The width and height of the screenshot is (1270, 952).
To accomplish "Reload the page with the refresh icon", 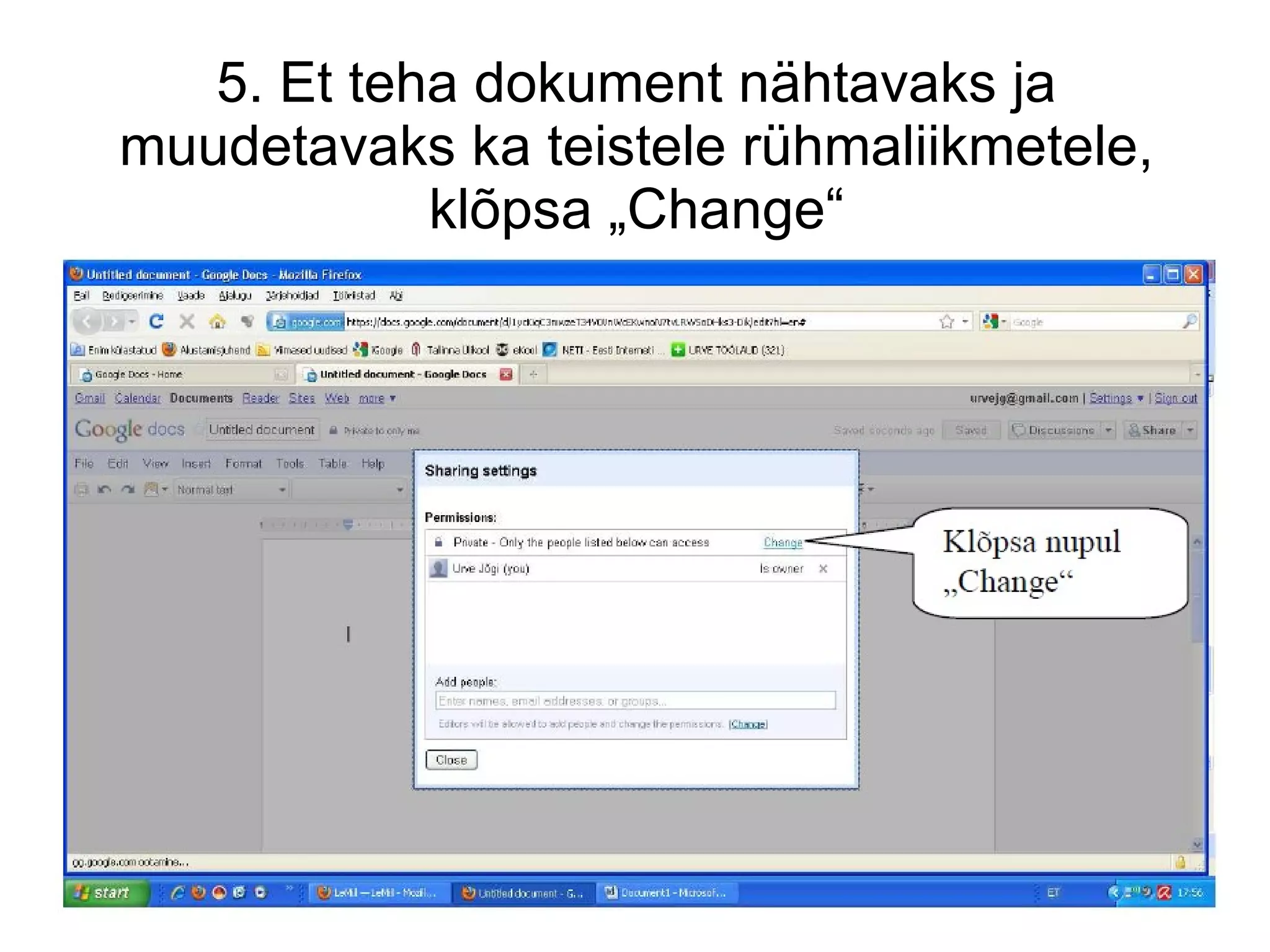I will point(156,321).
